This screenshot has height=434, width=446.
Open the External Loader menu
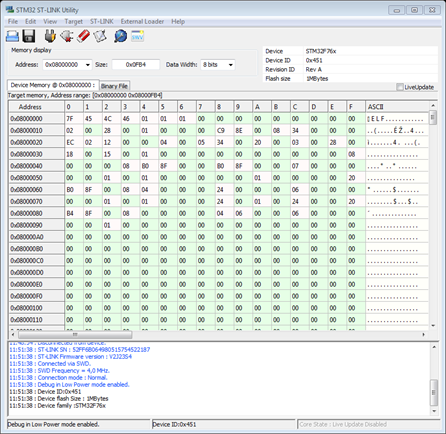coord(142,22)
